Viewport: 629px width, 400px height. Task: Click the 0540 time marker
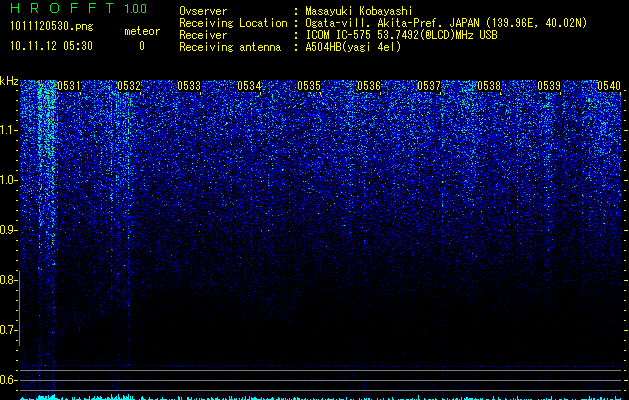point(609,86)
